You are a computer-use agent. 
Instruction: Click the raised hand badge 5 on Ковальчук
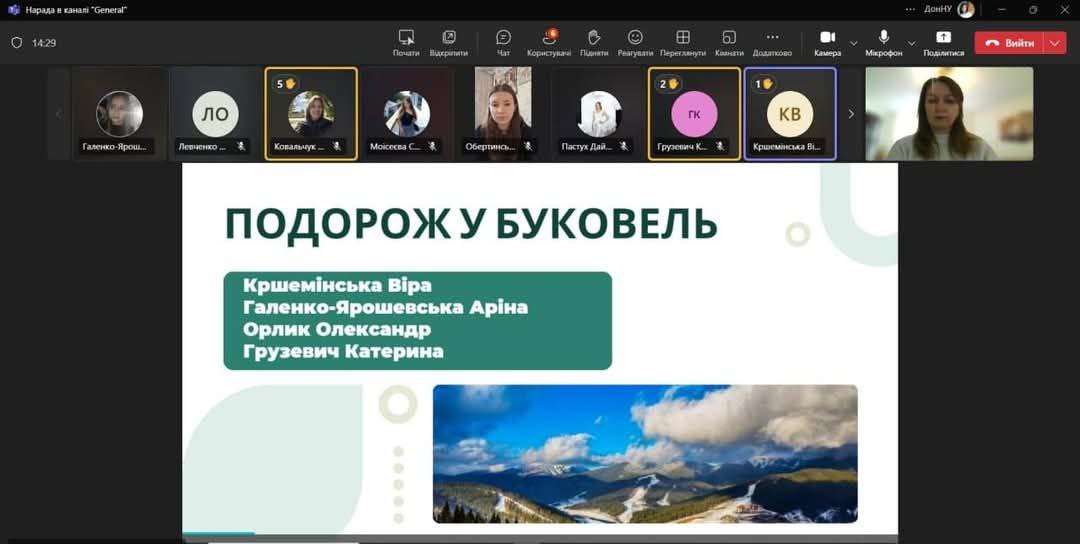tap(286, 84)
